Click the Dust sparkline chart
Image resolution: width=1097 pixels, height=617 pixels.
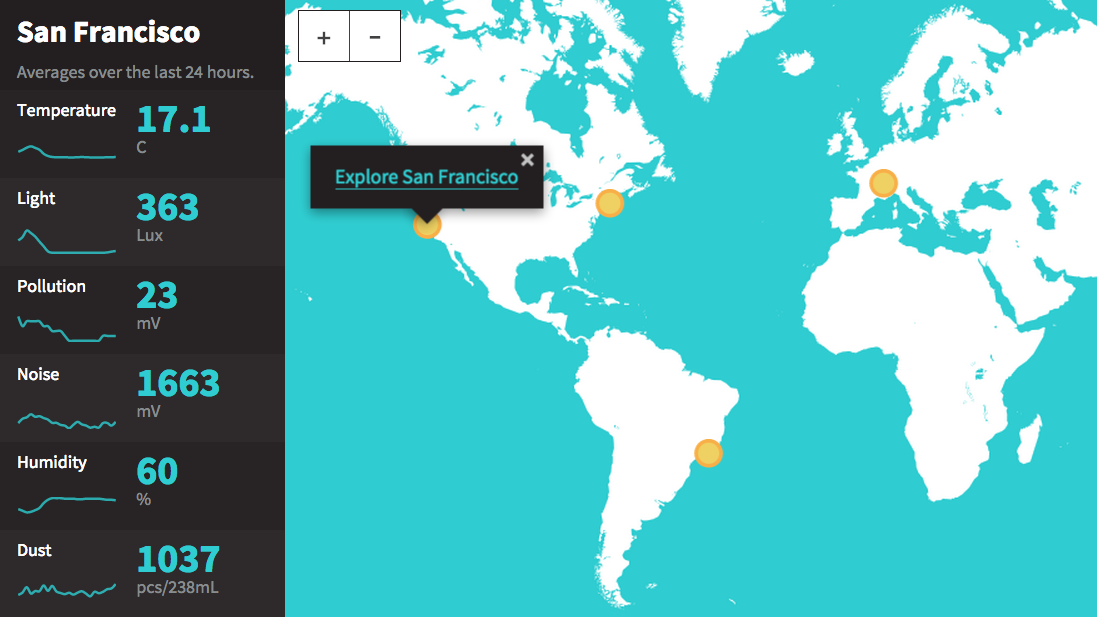66,590
